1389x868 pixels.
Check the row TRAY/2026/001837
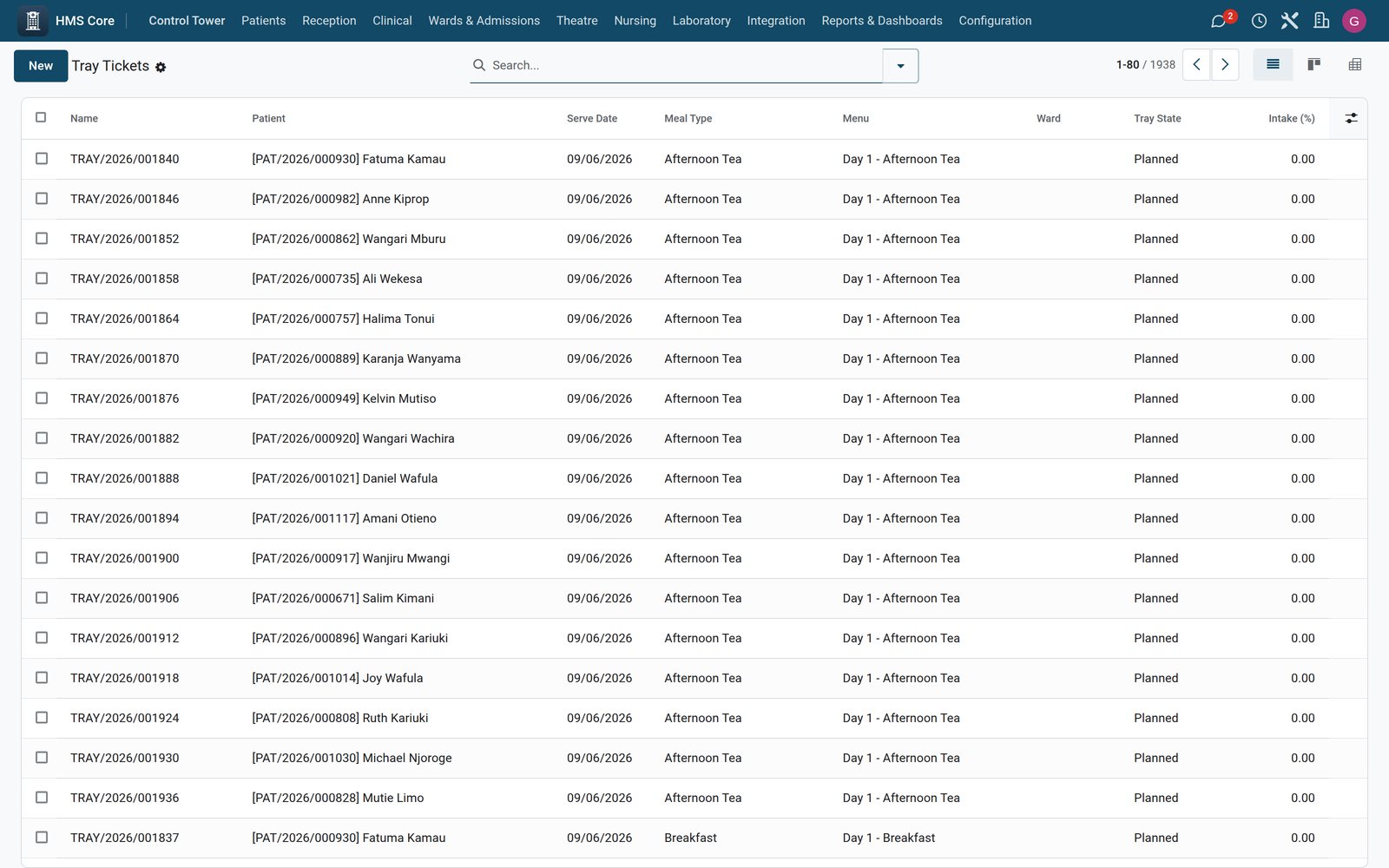point(42,838)
